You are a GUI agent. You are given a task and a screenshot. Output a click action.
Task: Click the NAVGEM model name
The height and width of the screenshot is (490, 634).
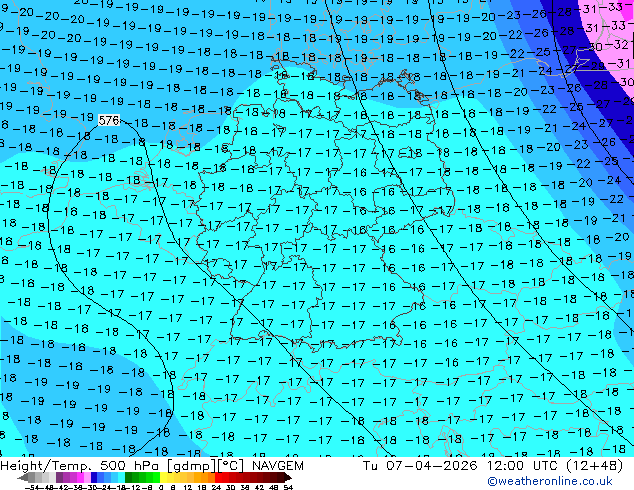pos(277,466)
